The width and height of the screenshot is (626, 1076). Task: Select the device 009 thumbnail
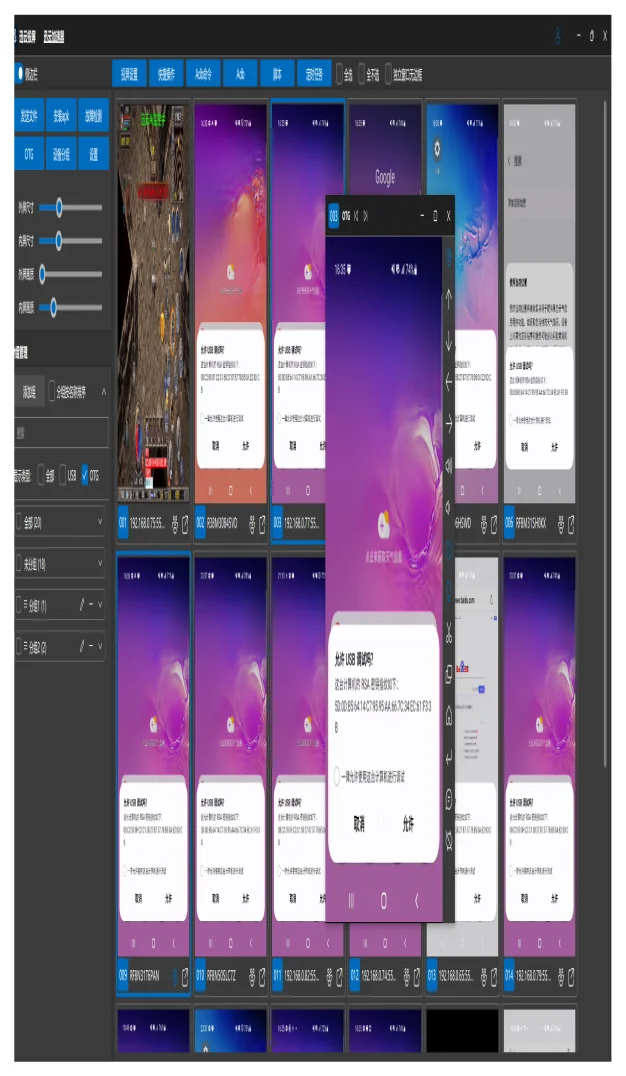point(153,756)
